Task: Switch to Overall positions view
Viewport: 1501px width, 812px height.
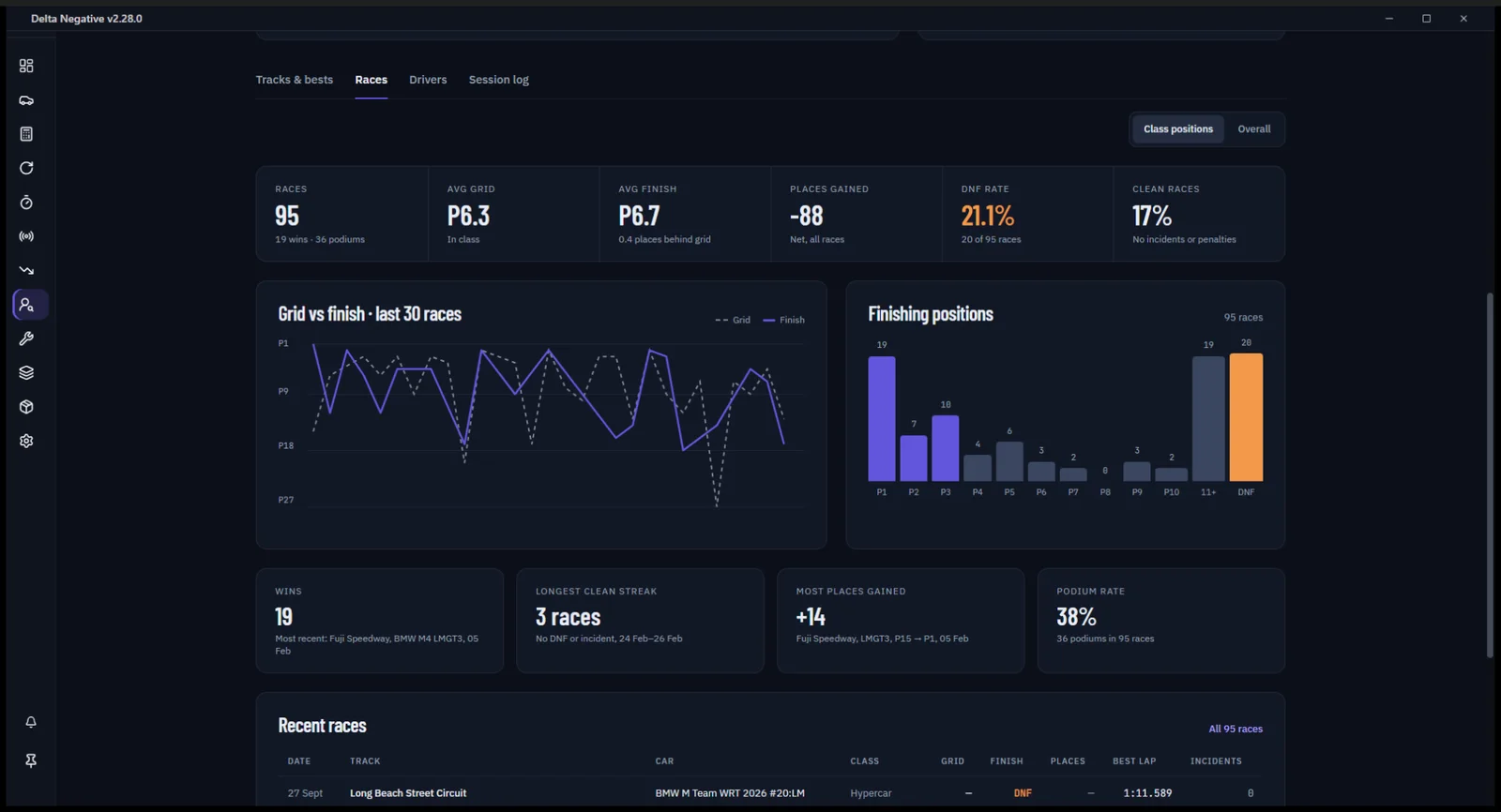Action: (1253, 129)
